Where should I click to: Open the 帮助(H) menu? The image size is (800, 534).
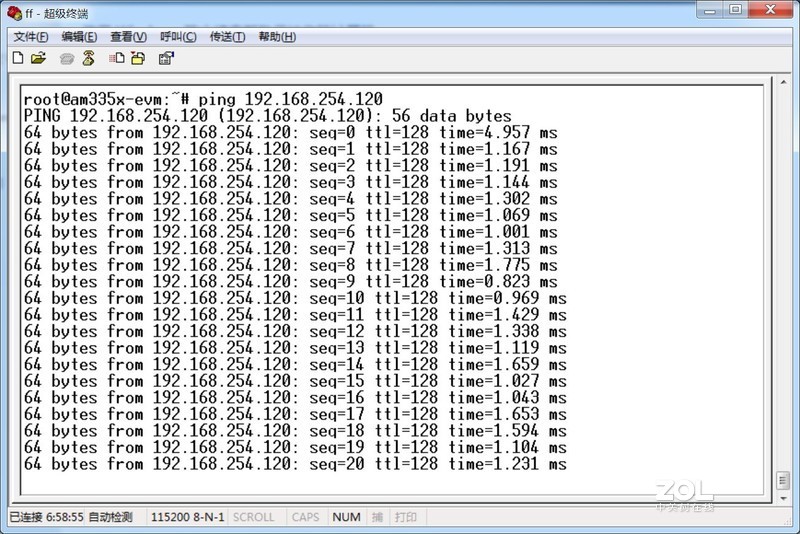coord(277,37)
